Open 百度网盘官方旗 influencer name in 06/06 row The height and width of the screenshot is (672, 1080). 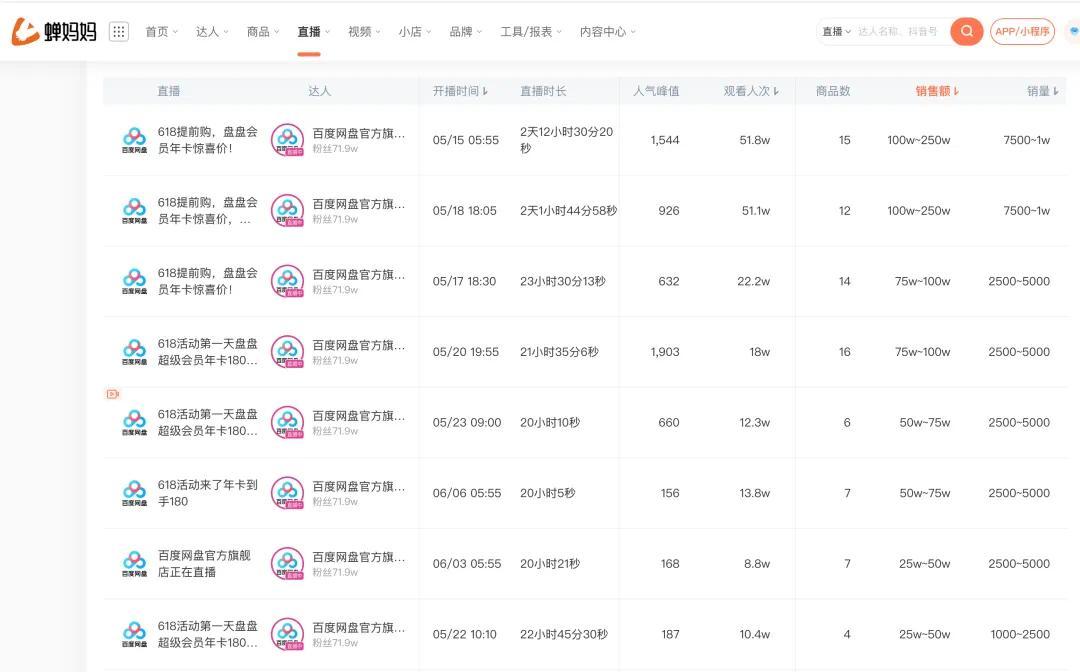click(x=359, y=487)
